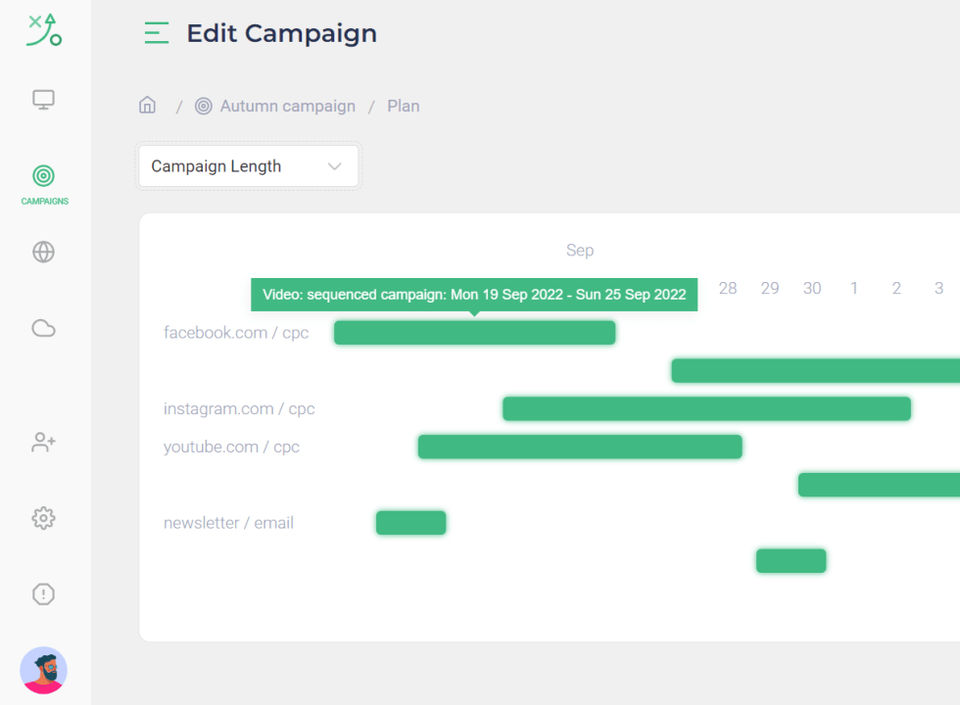This screenshot has width=960, height=705.
Task: Open the globe icon in sidebar
Action: click(x=43, y=252)
